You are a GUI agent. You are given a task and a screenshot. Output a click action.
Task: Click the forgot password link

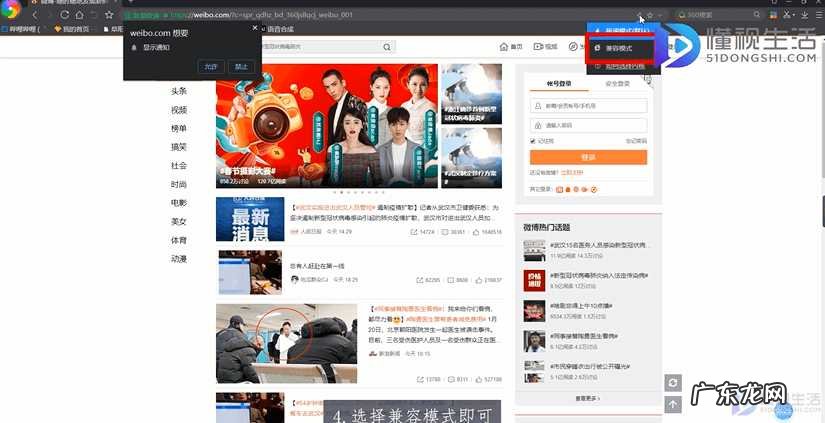(636, 141)
